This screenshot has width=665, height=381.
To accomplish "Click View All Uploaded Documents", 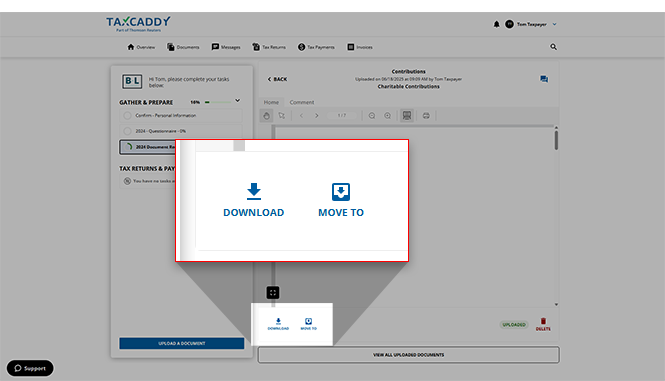I will pos(408,355).
